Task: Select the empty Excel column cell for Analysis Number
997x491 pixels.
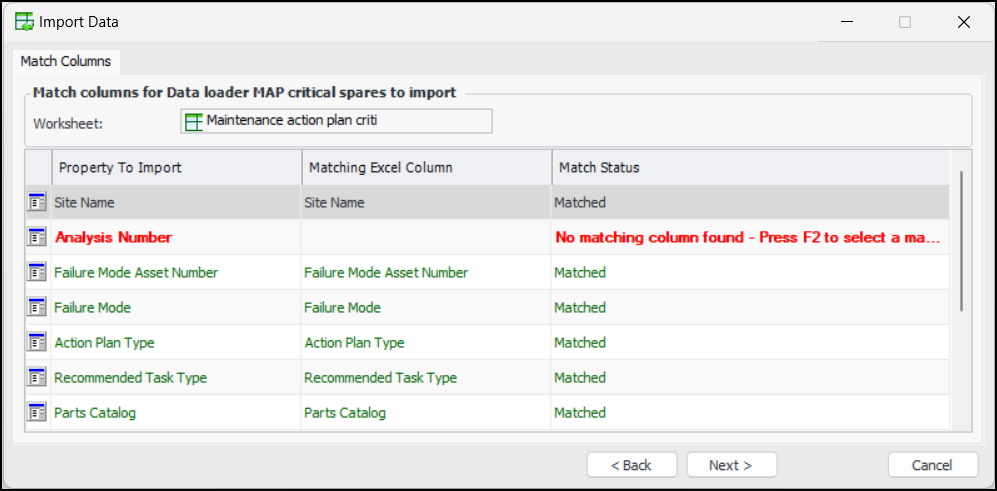Action: 426,237
